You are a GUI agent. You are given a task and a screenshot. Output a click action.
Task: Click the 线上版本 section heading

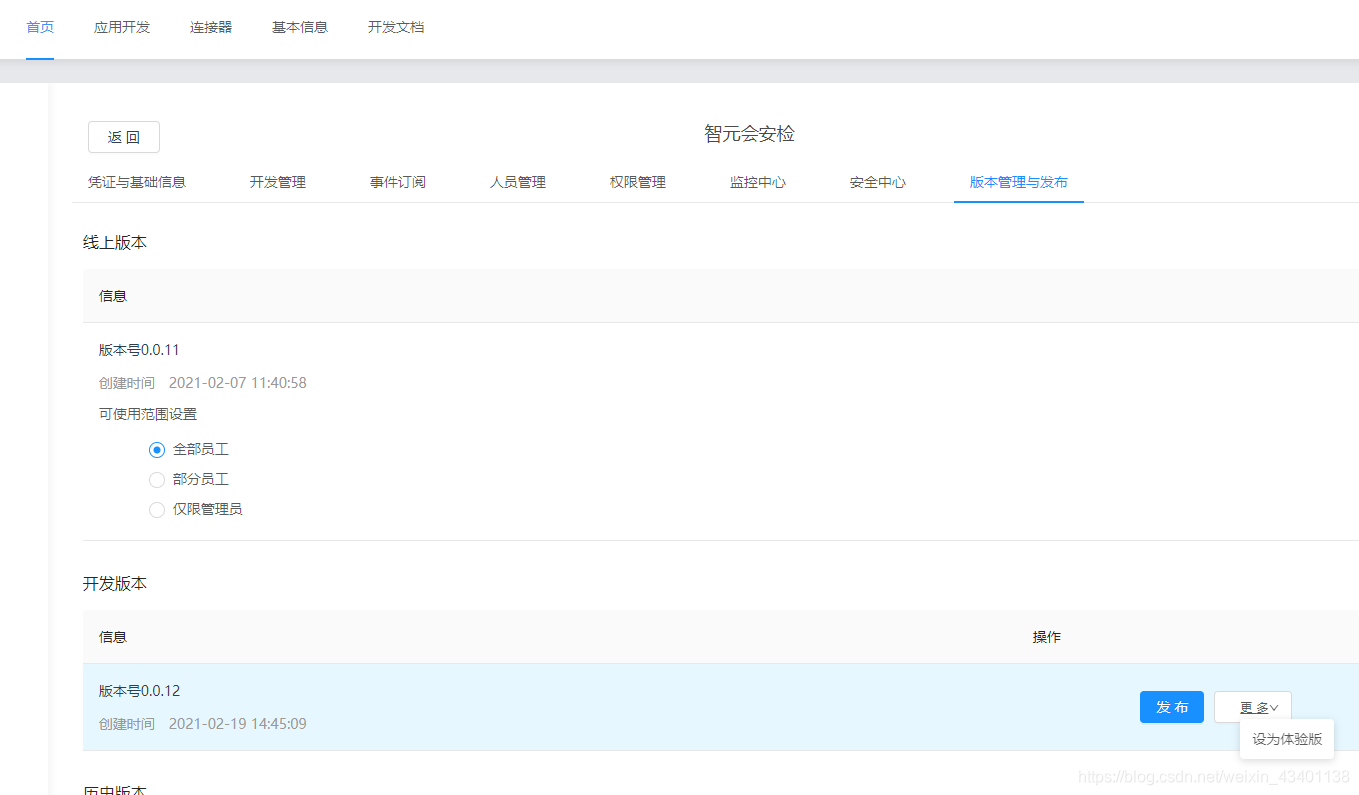[115, 242]
